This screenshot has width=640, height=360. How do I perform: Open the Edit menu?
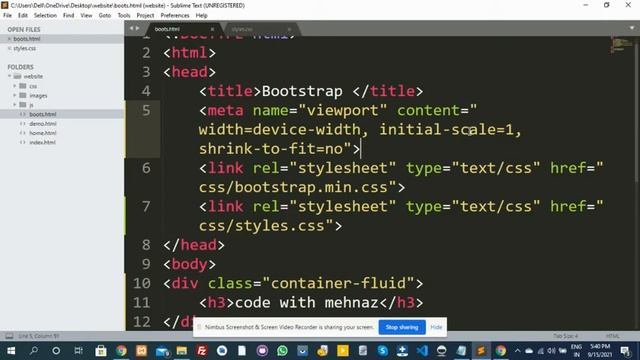[x=23, y=16]
